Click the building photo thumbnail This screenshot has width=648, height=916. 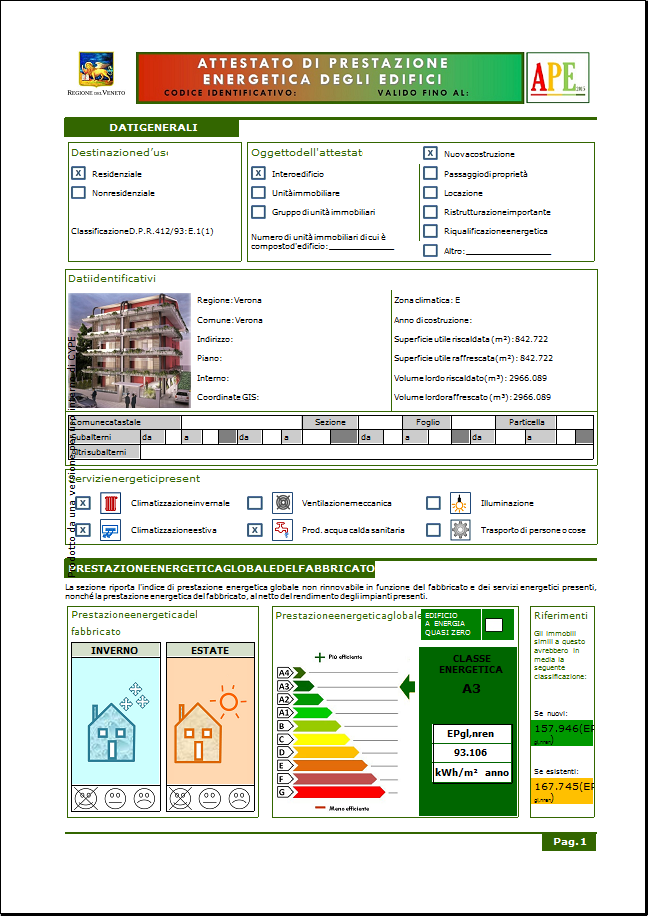point(130,350)
